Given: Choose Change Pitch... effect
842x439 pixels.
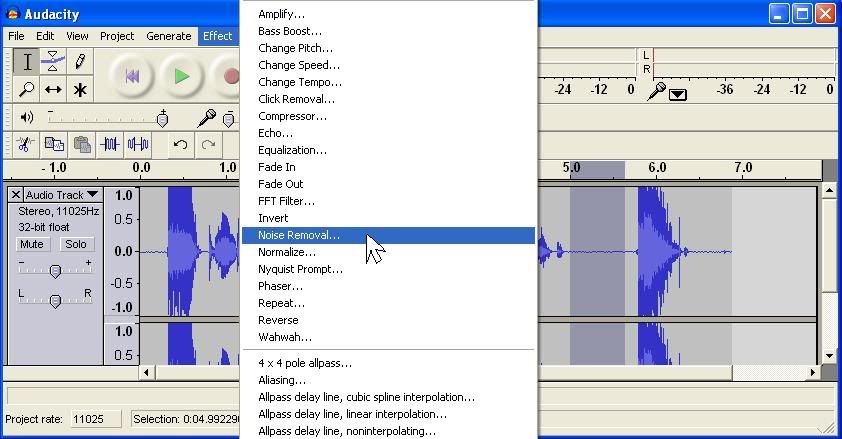Looking at the screenshot, I should pos(388,48).
